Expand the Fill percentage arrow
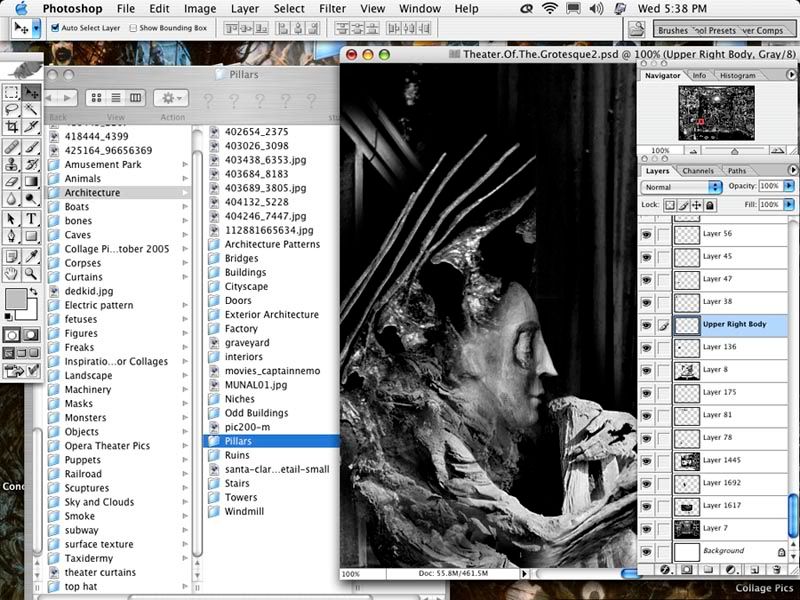The width and height of the screenshot is (800, 600). (790, 204)
